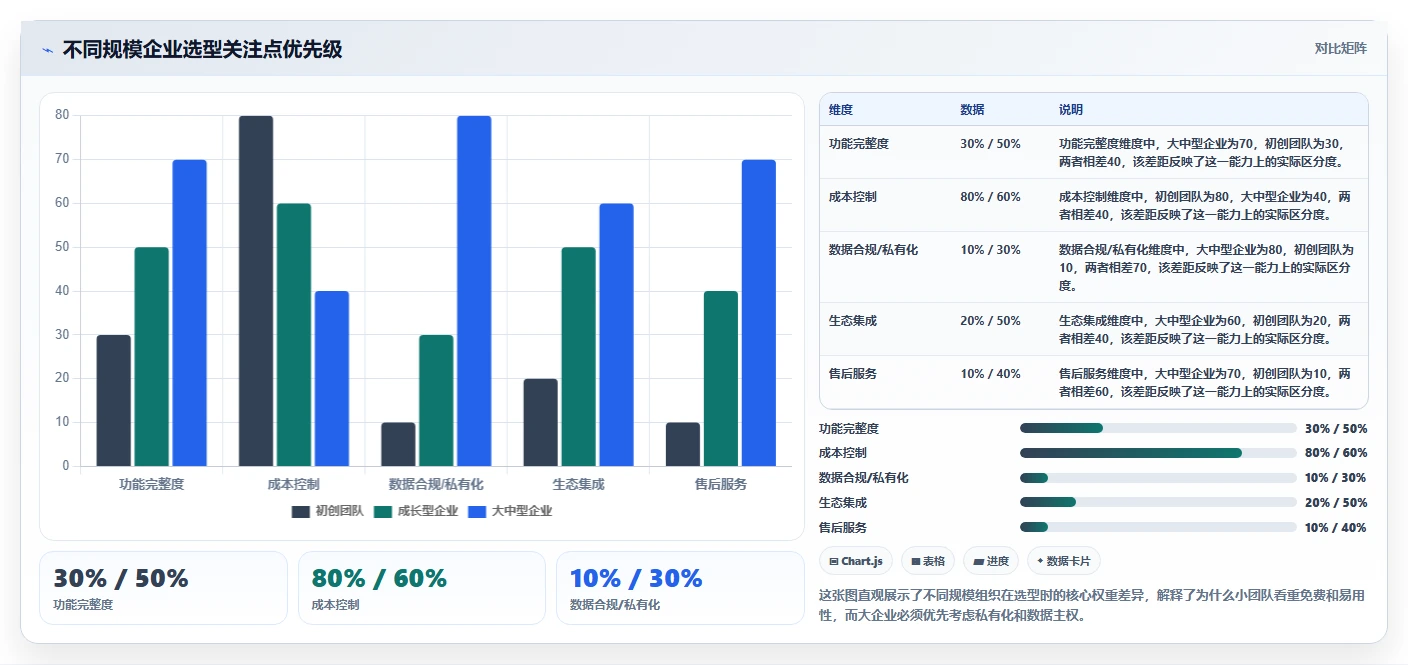1408x665 pixels.
Task: Click the 成本控制 成长型企业 green bar
Action: coord(294,335)
